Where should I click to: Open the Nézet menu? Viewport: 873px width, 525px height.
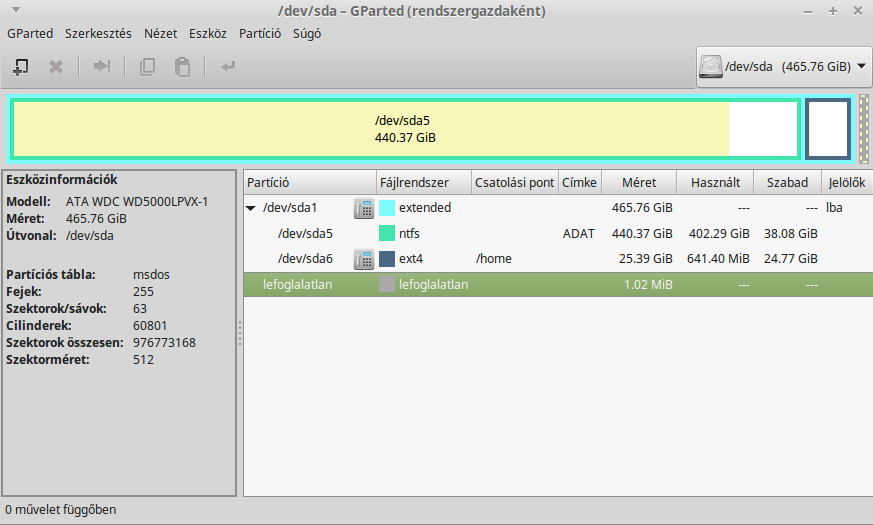pyautogui.click(x=160, y=33)
